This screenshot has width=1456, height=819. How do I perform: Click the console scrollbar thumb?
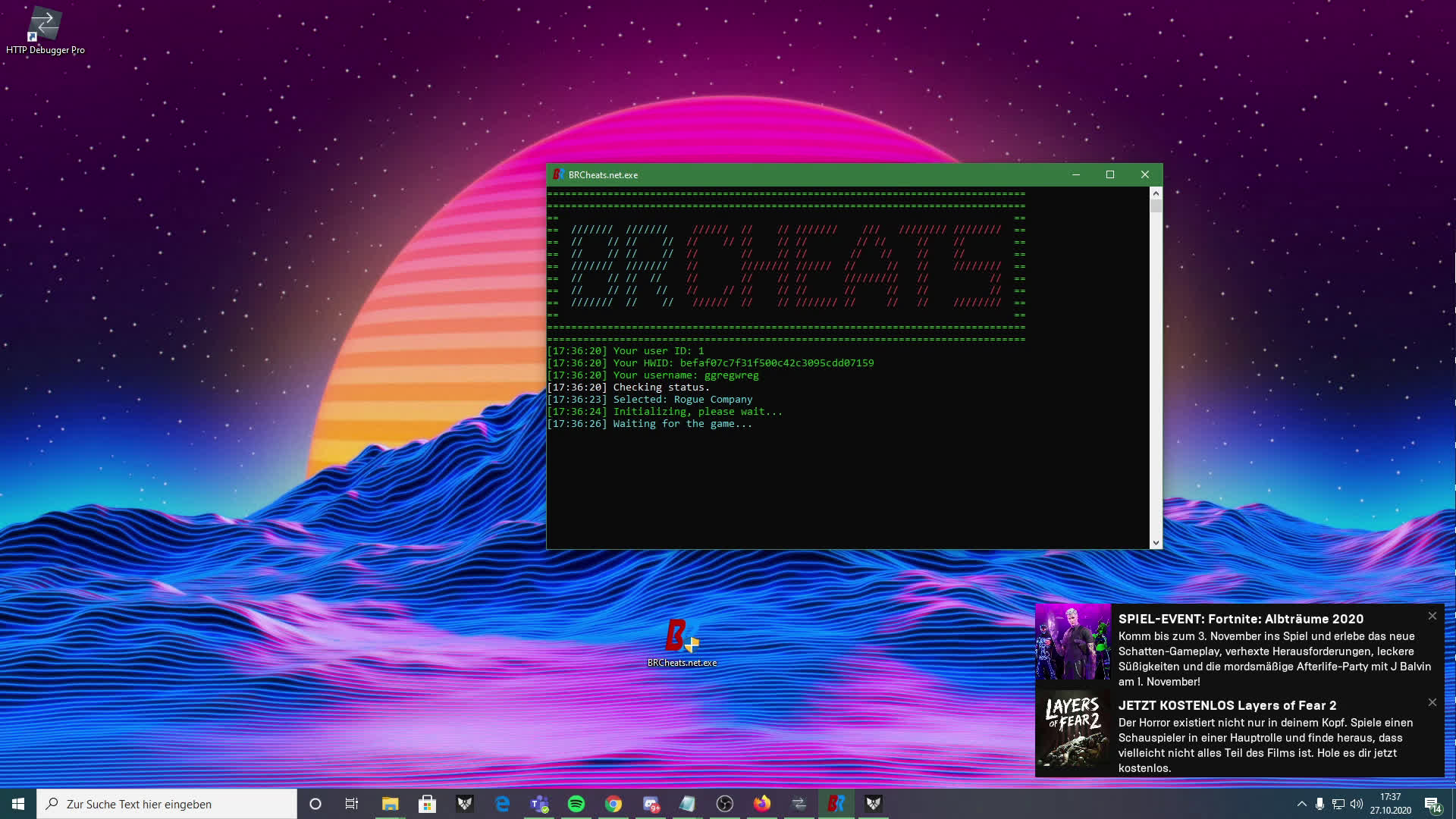pyautogui.click(x=1156, y=206)
